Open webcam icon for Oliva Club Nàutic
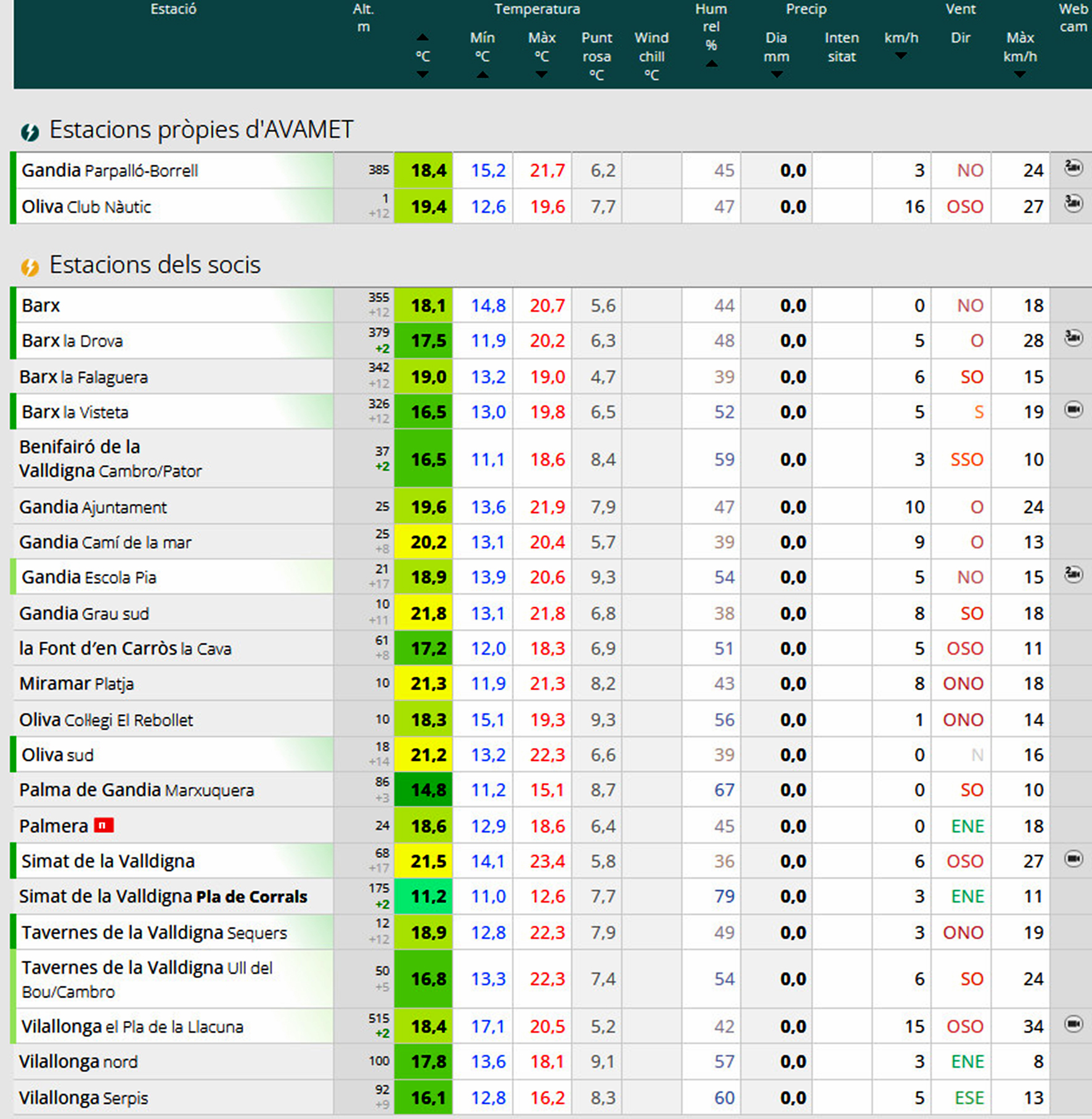This screenshot has height=1119, width=1092. point(1074,203)
